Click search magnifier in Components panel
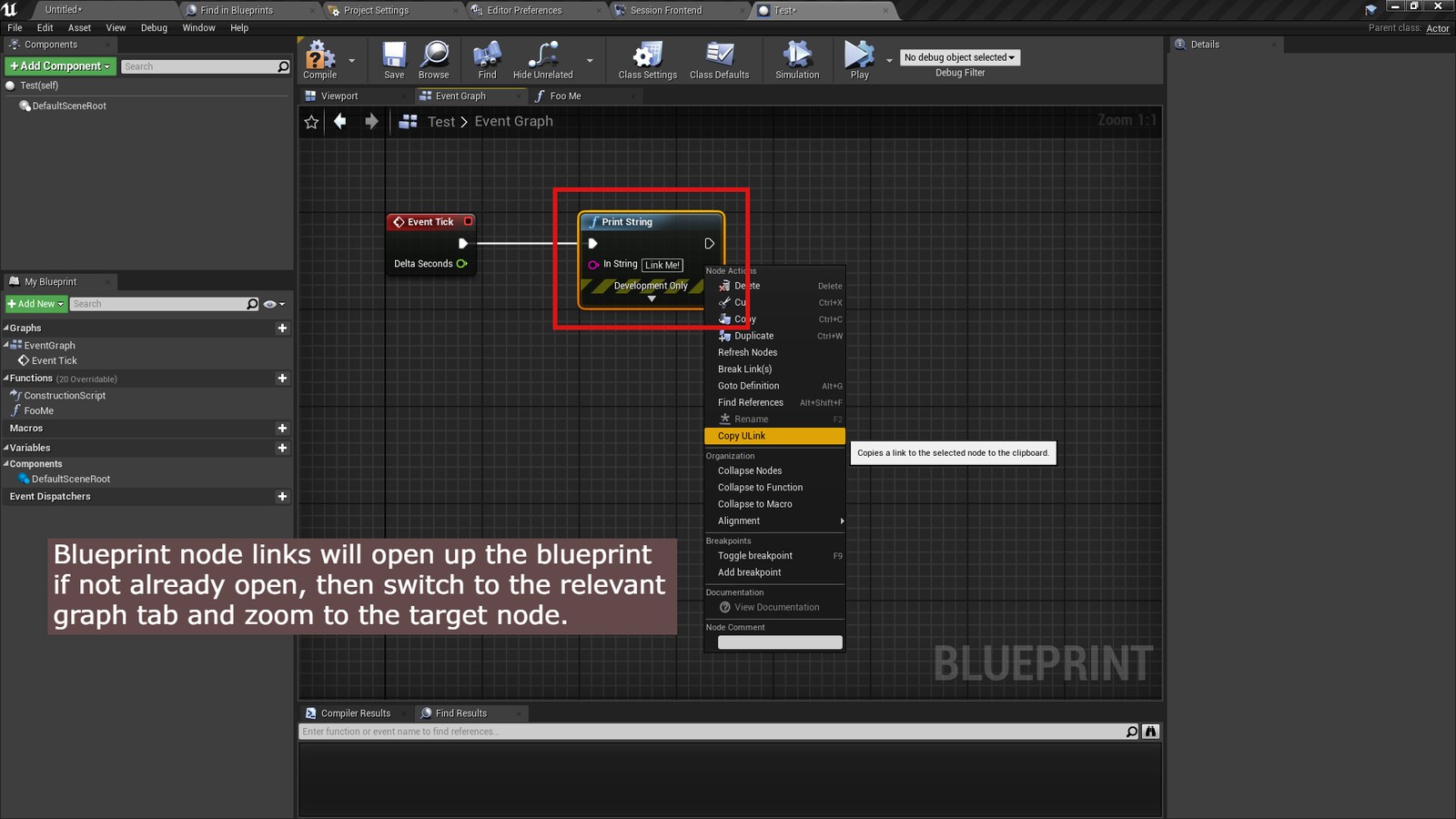 click(283, 66)
